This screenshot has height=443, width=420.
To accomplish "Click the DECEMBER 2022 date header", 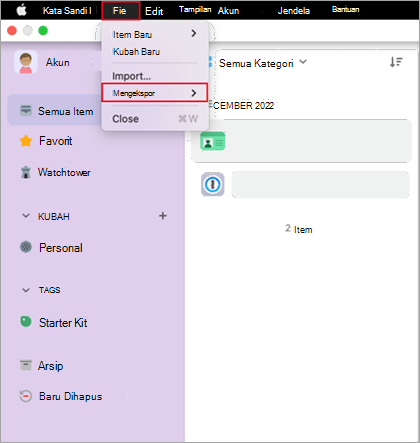I will pyautogui.click(x=243, y=106).
